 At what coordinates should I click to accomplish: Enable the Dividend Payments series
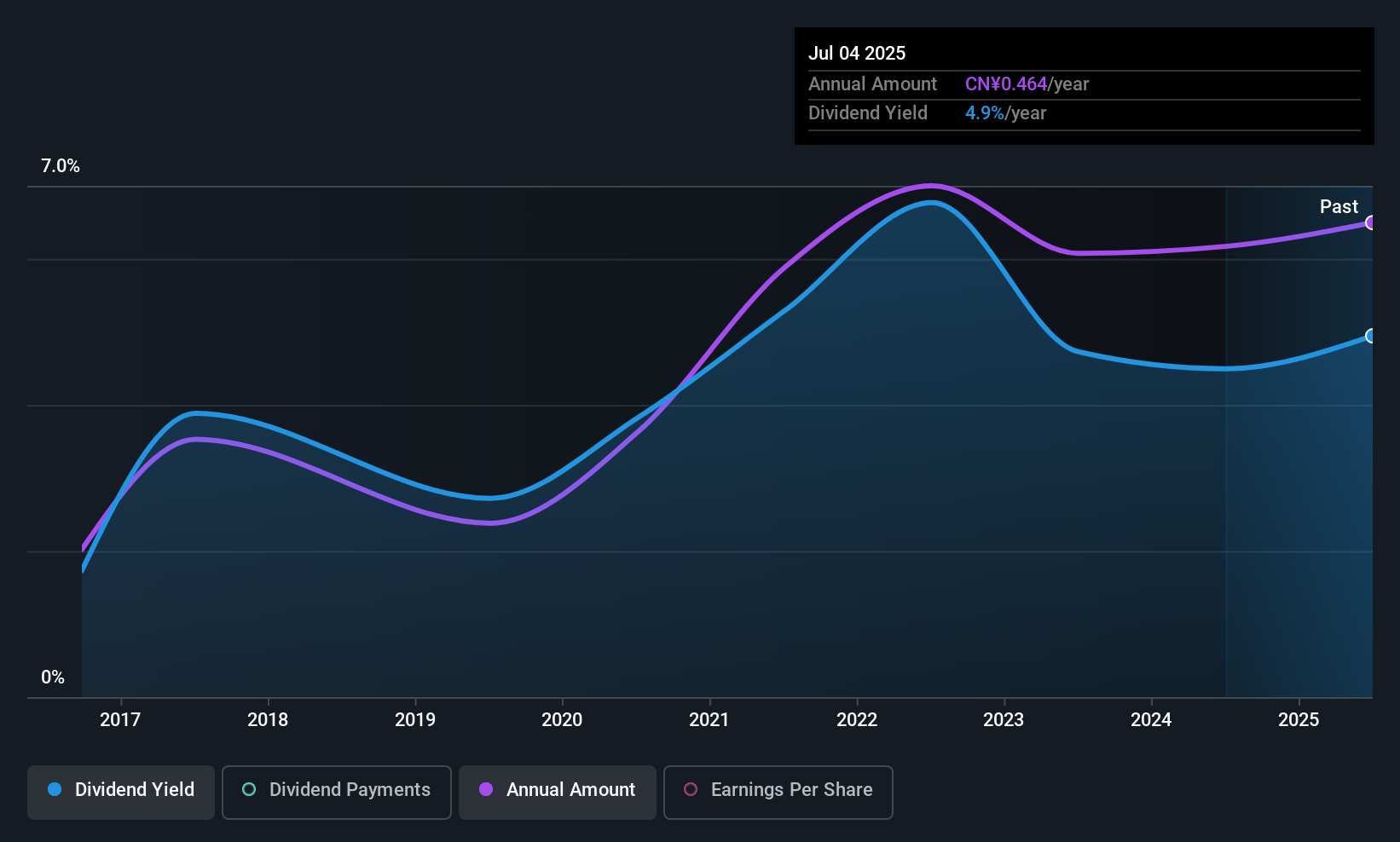[x=337, y=792]
